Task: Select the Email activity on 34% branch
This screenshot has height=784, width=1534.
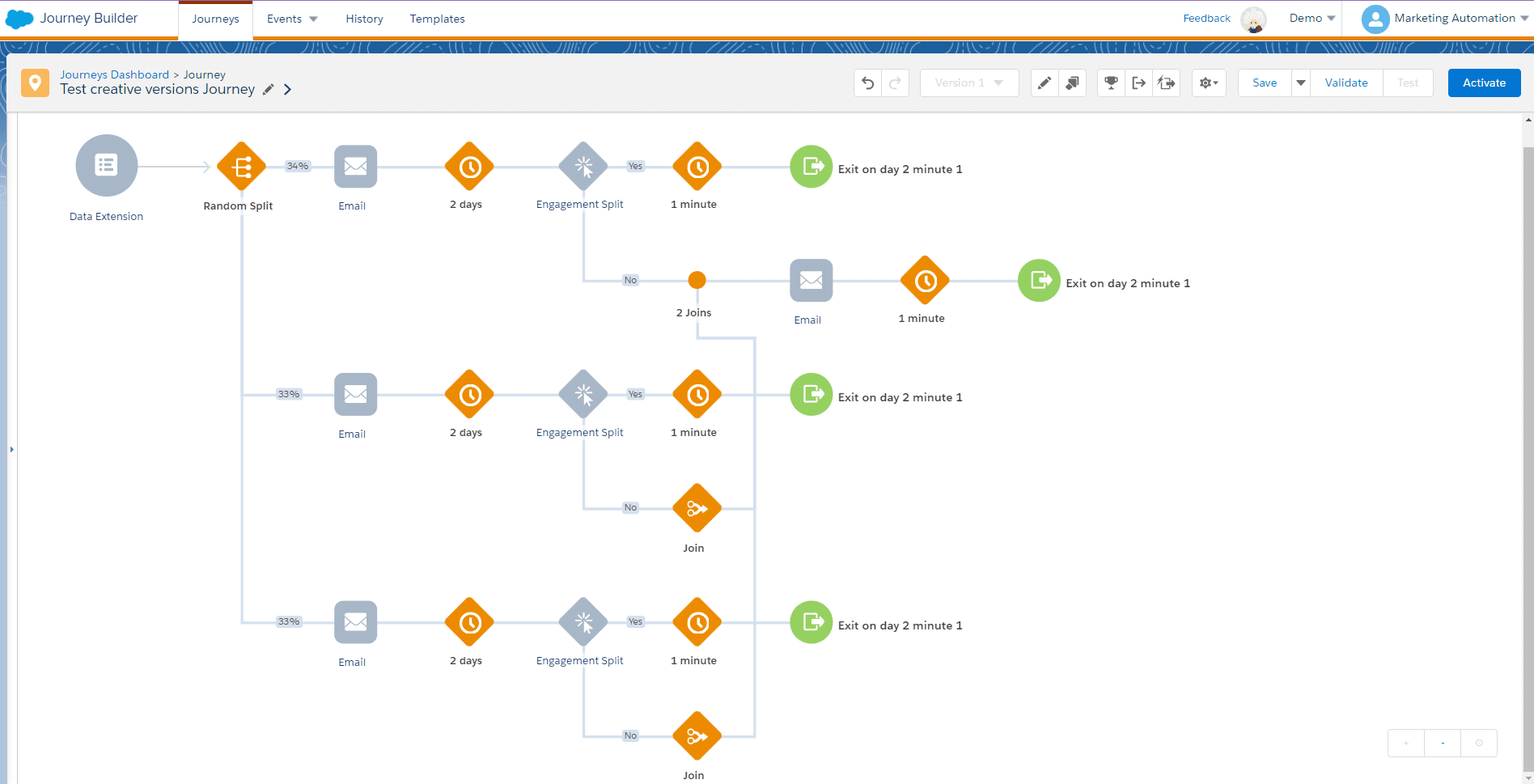Action: point(355,167)
